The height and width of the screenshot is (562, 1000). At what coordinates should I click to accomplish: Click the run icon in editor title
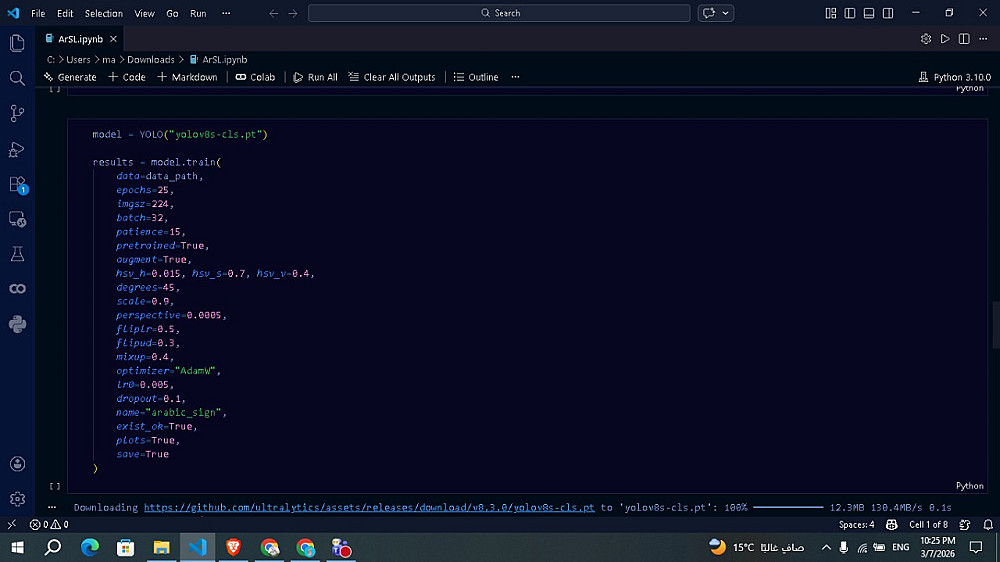945,39
